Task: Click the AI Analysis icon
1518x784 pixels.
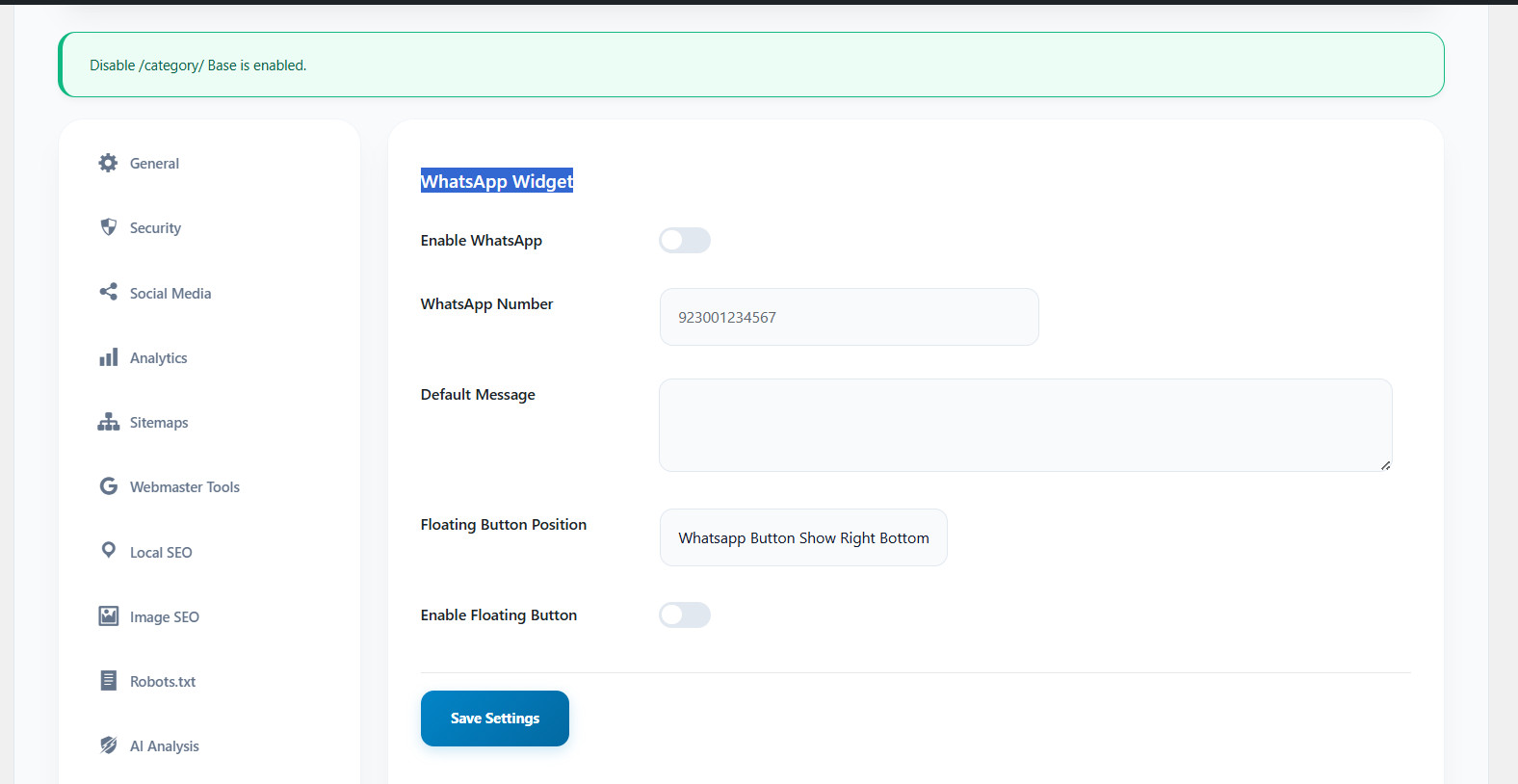Action: click(x=108, y=745)
